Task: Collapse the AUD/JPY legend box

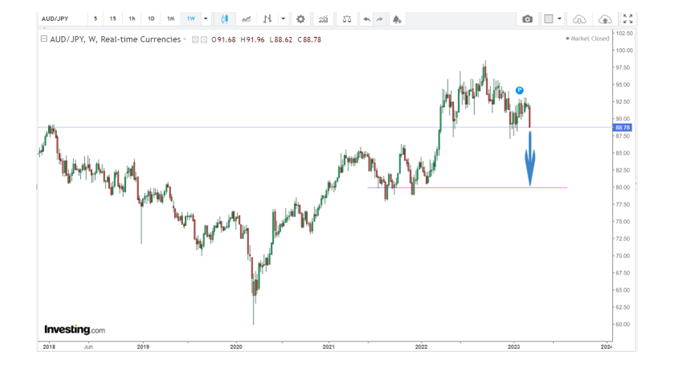Action: pos(44,39)
